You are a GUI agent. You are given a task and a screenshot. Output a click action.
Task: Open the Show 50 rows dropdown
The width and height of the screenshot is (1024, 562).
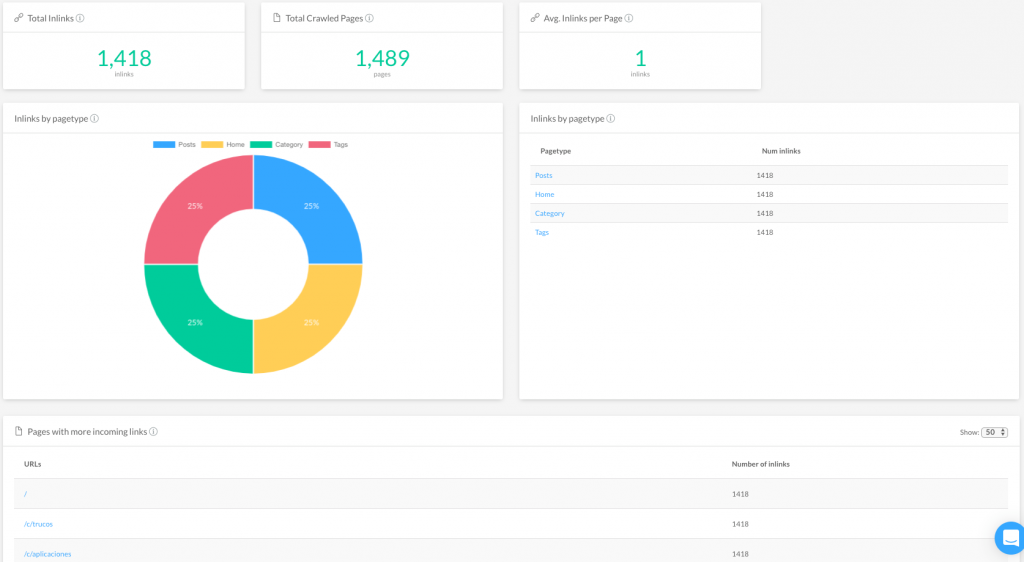click(995, 432)
